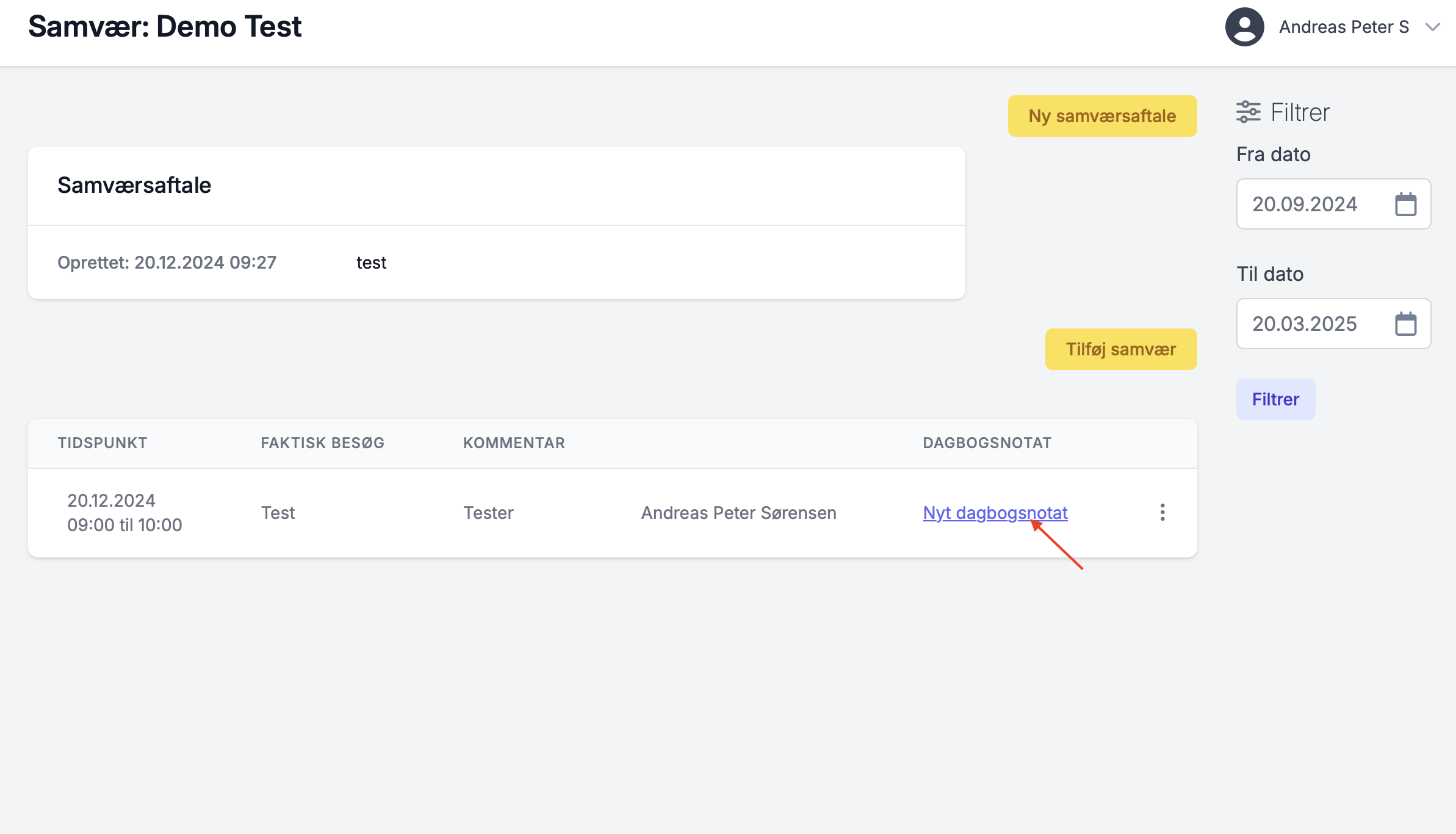
Task: Select the 20.12.2024 09:00 til 10:00 row
Action: click(x=124, y=513)
